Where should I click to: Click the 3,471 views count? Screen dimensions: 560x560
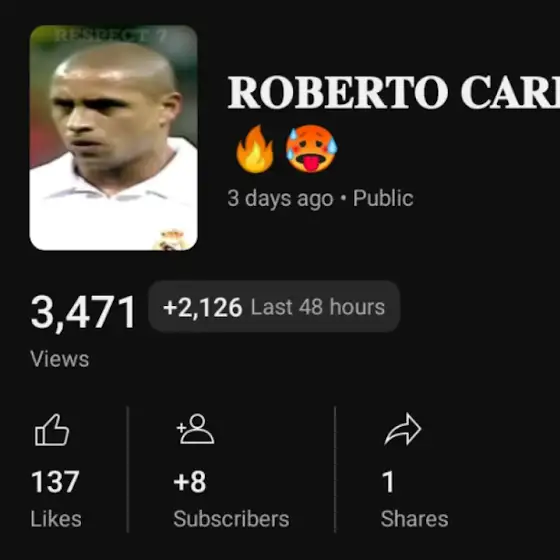(x=83, y=312)
